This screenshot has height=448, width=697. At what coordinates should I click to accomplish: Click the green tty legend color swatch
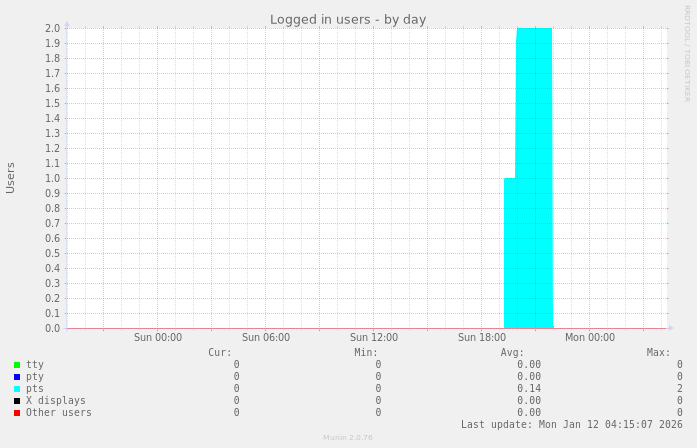[17, 365]
